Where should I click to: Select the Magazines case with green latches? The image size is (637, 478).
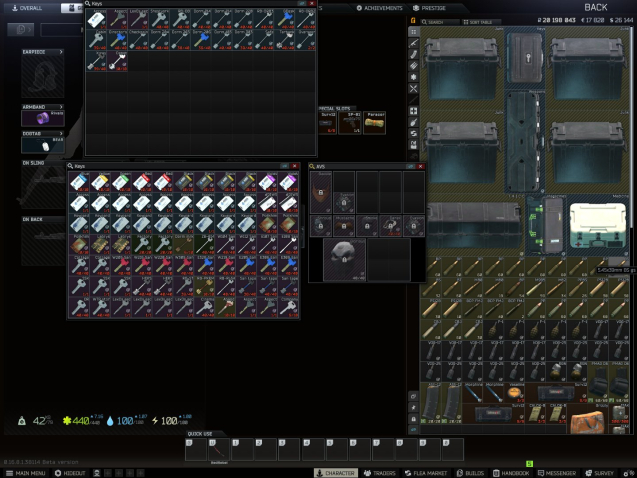coord(545,225)
